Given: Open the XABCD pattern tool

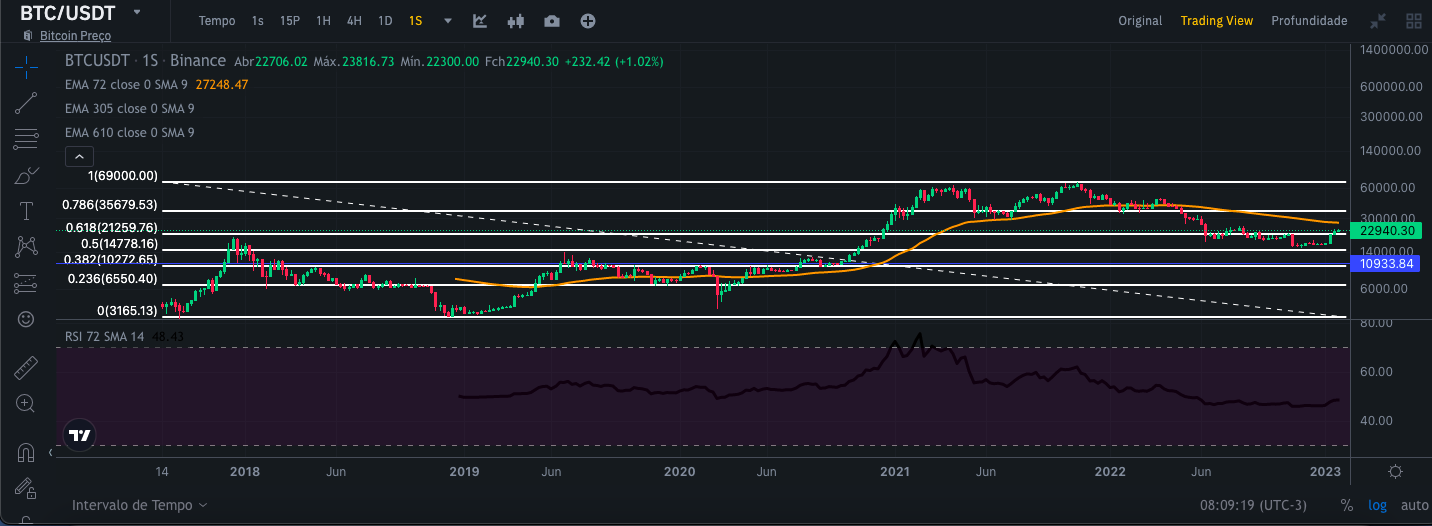Looking at the screenshot, I should pos(26,246).
